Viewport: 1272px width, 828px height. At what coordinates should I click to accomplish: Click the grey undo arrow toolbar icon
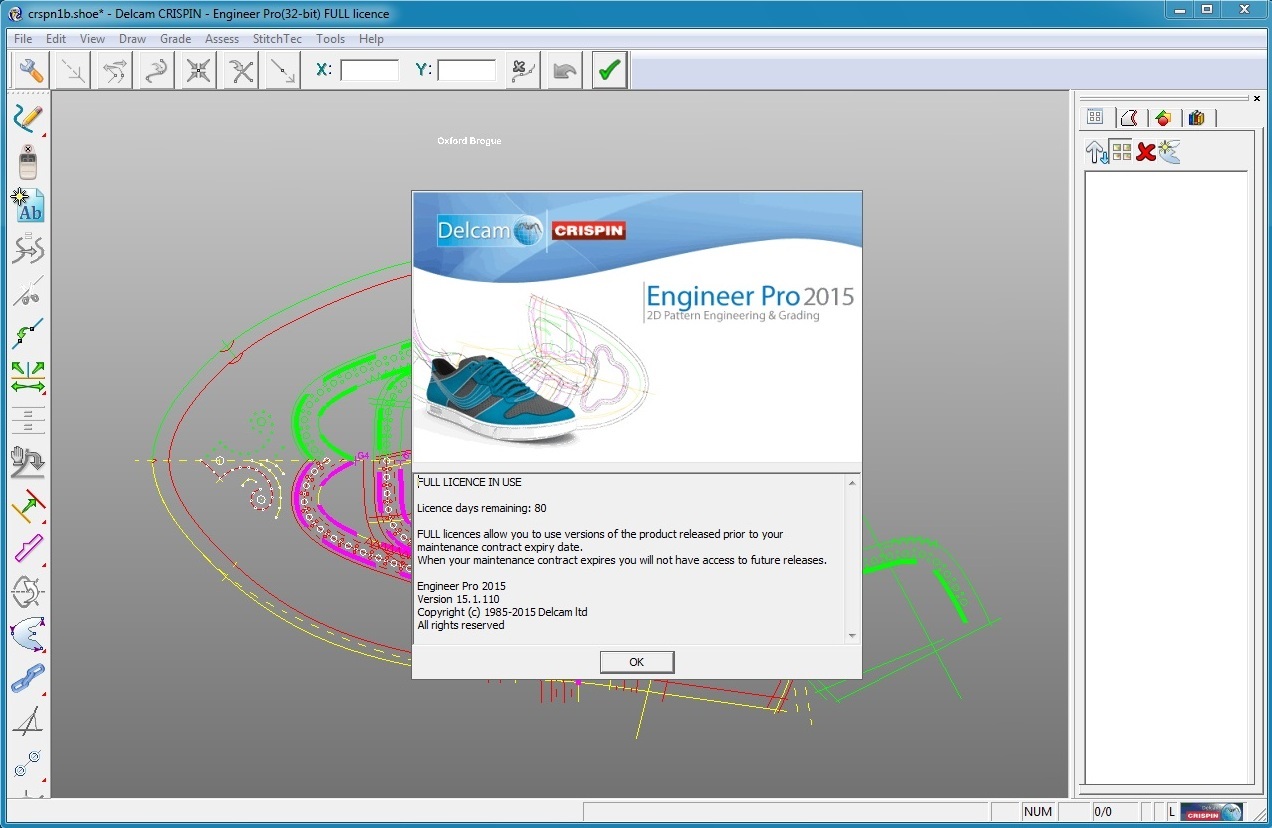coord(565,70)
